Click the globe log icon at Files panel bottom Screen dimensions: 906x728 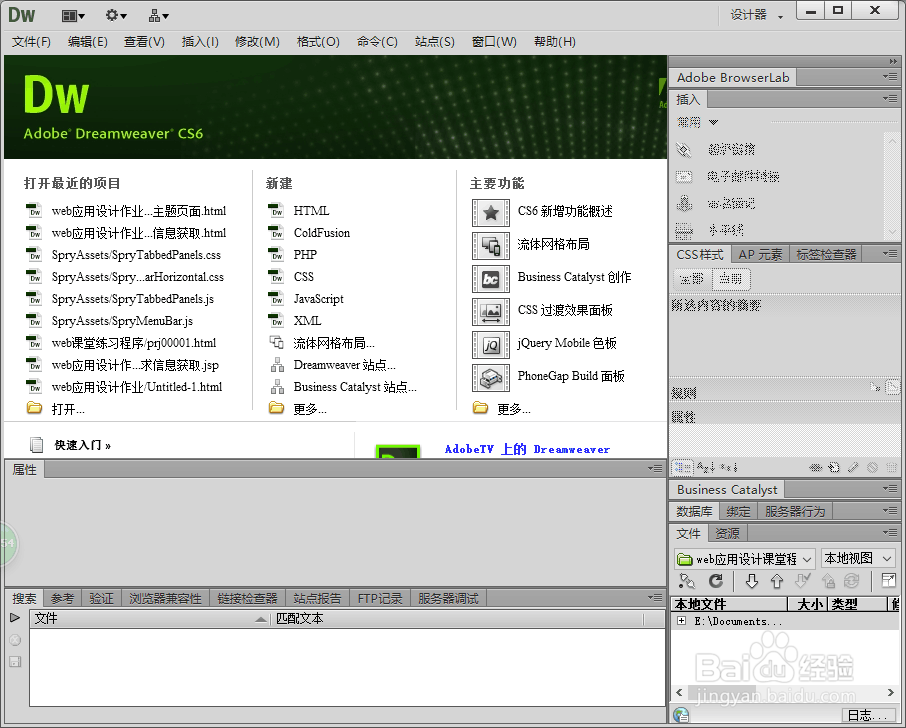click(x=681, y=715)
